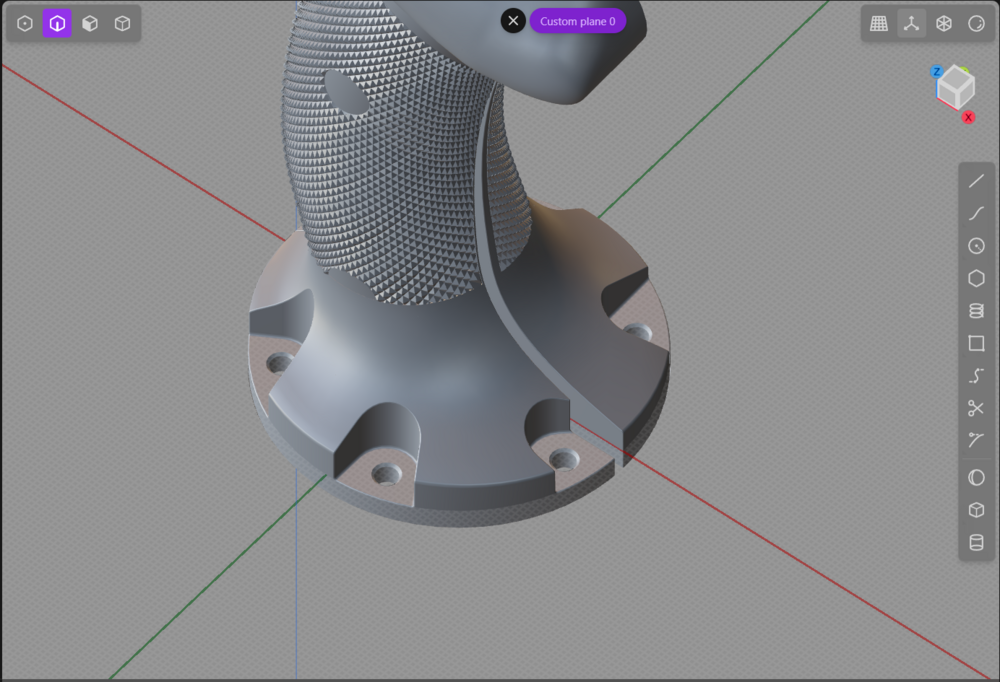Viewport: 1000px width, 682px height.
Task: Select the Sphere primitive tool
Action: point(976,478)
